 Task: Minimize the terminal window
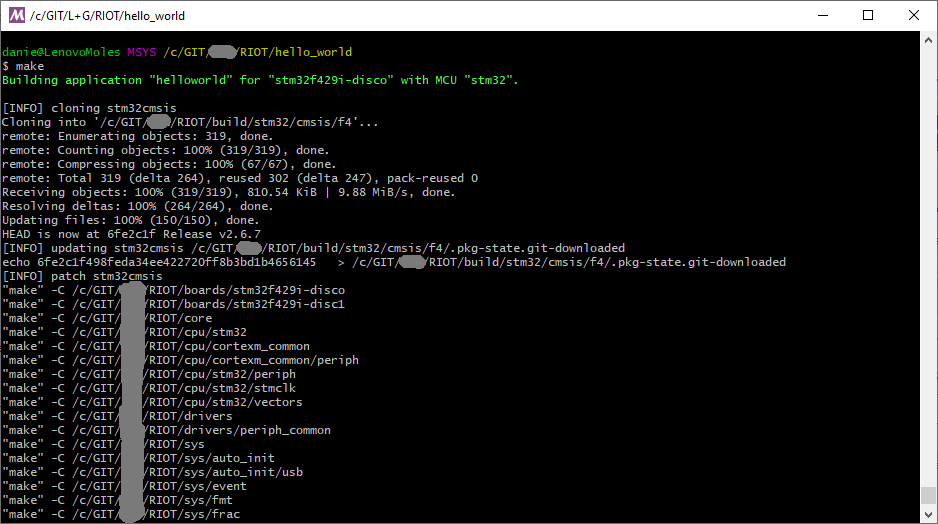click(x=822, y=15)
